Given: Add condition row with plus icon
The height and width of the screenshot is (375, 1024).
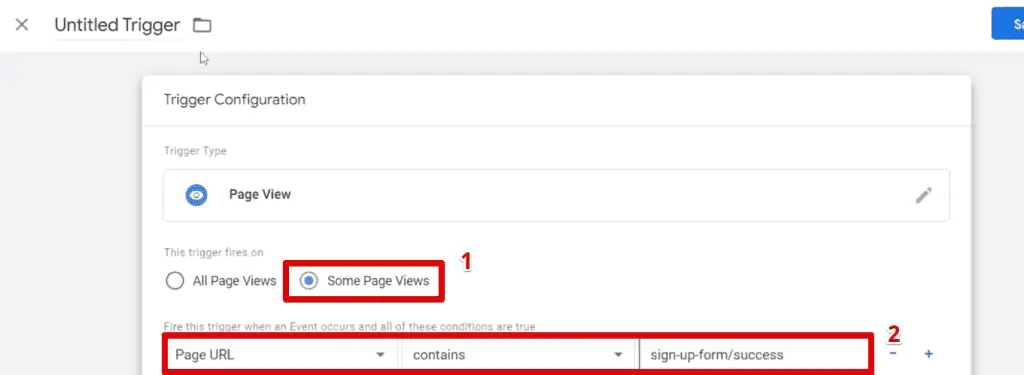Looking at the screenshot, I should point(928,354).
